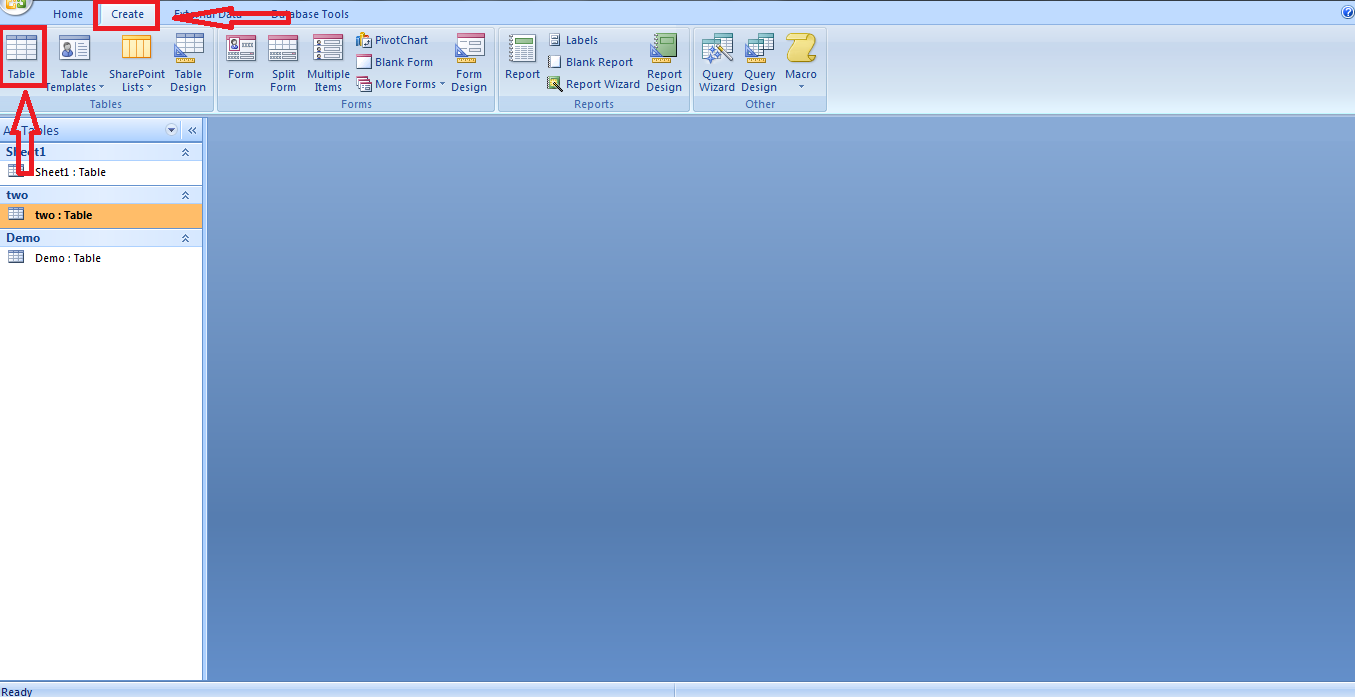Open Table Templates menu
This screenshot has height=697, width=1355.
point(74,63)
